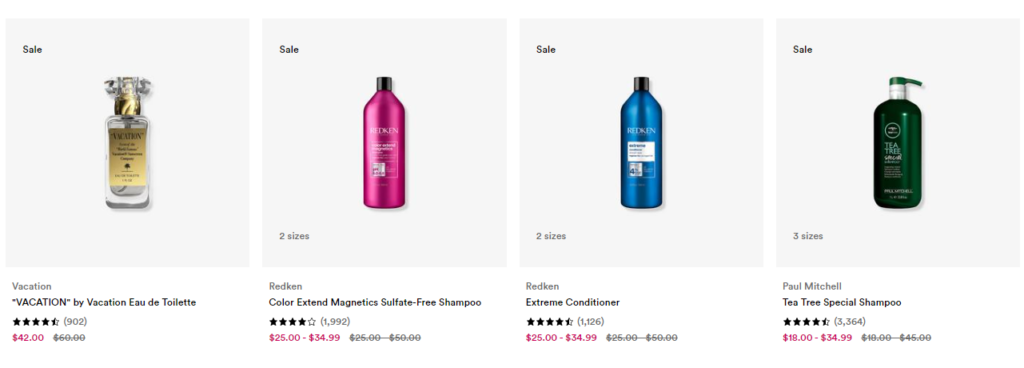Open Color Extend Magnetics Sulfate-Free Shampoo title

(x=375, y=303)
